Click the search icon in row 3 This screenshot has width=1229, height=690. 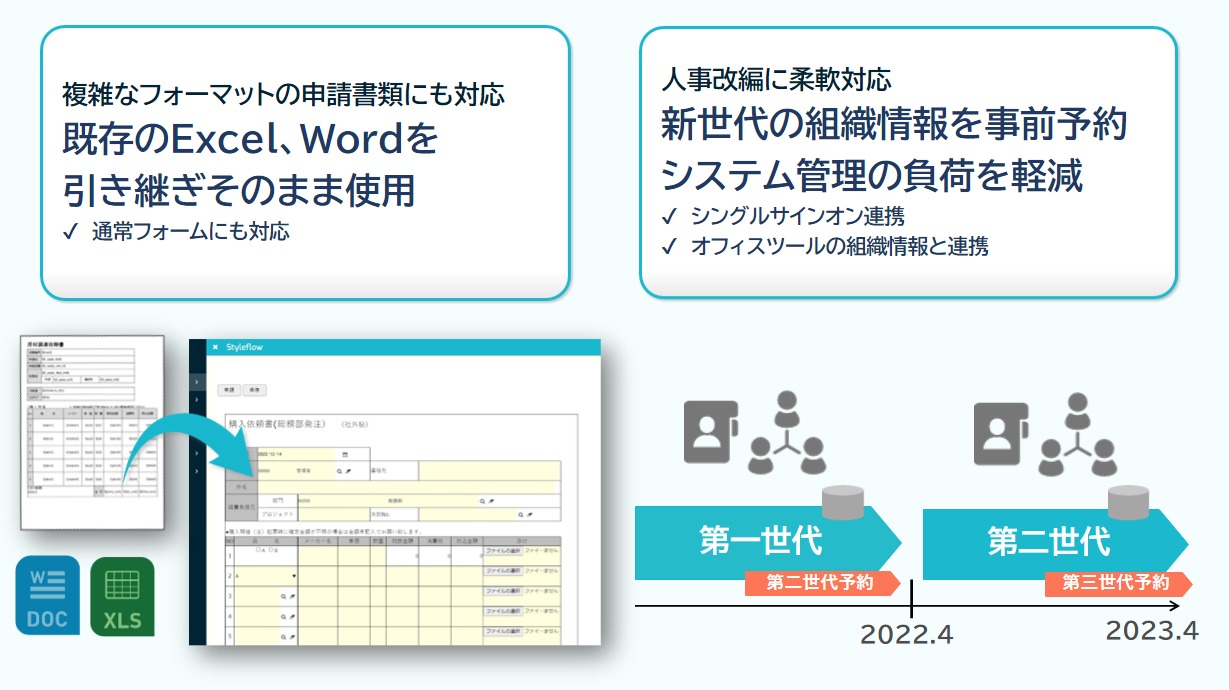pyautogui.click(x=284, y=596)
